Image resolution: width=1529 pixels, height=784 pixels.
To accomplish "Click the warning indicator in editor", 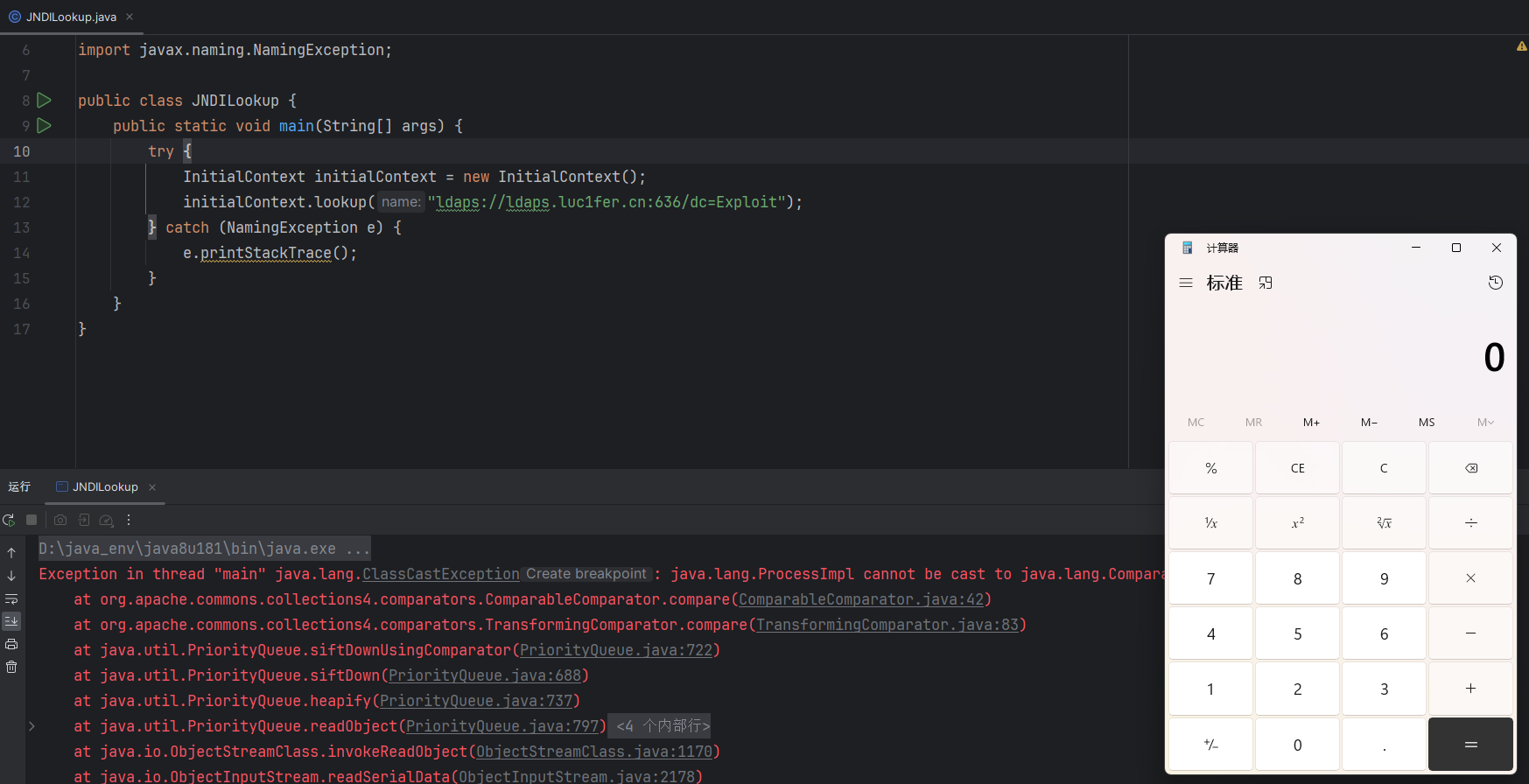I will pos(1521,46).
